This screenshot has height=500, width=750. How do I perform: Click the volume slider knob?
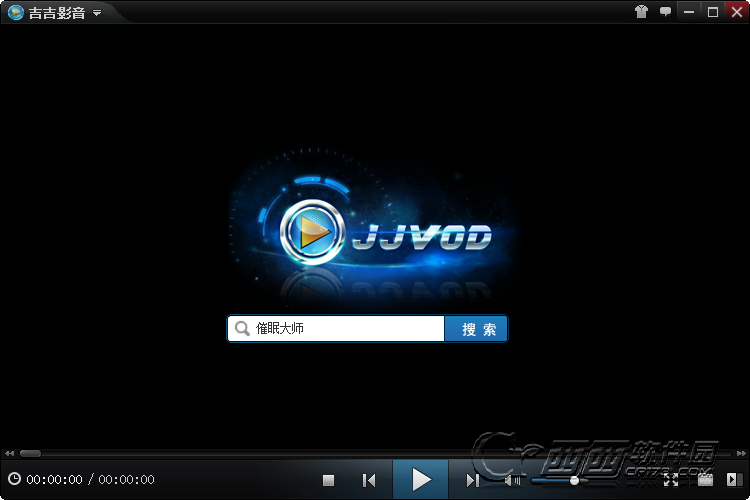pyautogui.click(x=574, y=480)
